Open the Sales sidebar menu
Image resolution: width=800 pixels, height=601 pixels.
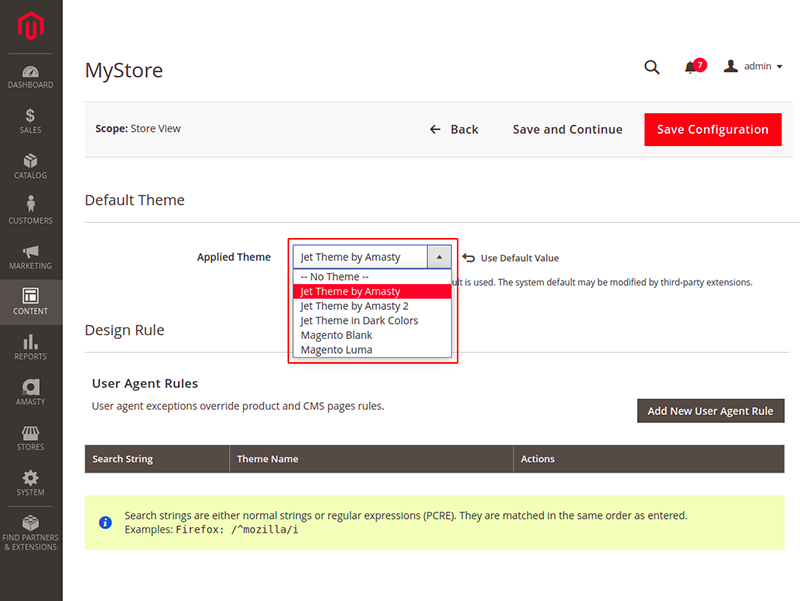tap(31, 121)
